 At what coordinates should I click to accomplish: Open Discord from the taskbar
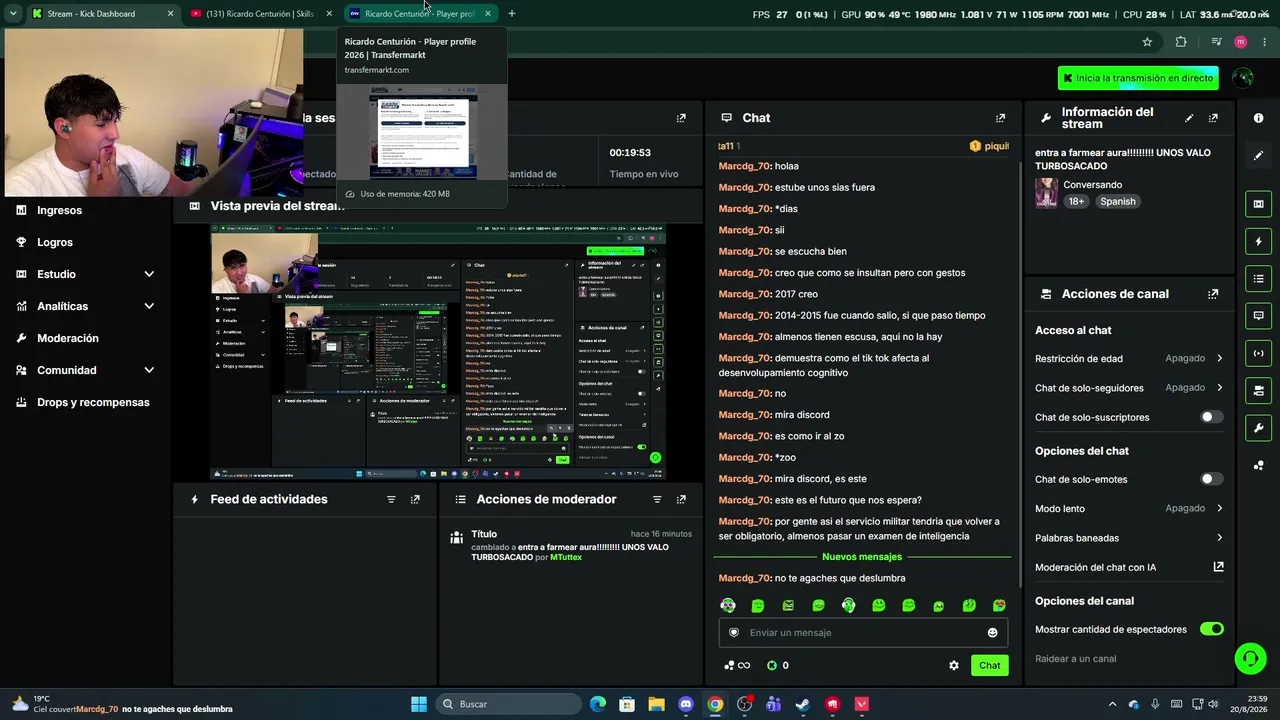click(686, 704)
